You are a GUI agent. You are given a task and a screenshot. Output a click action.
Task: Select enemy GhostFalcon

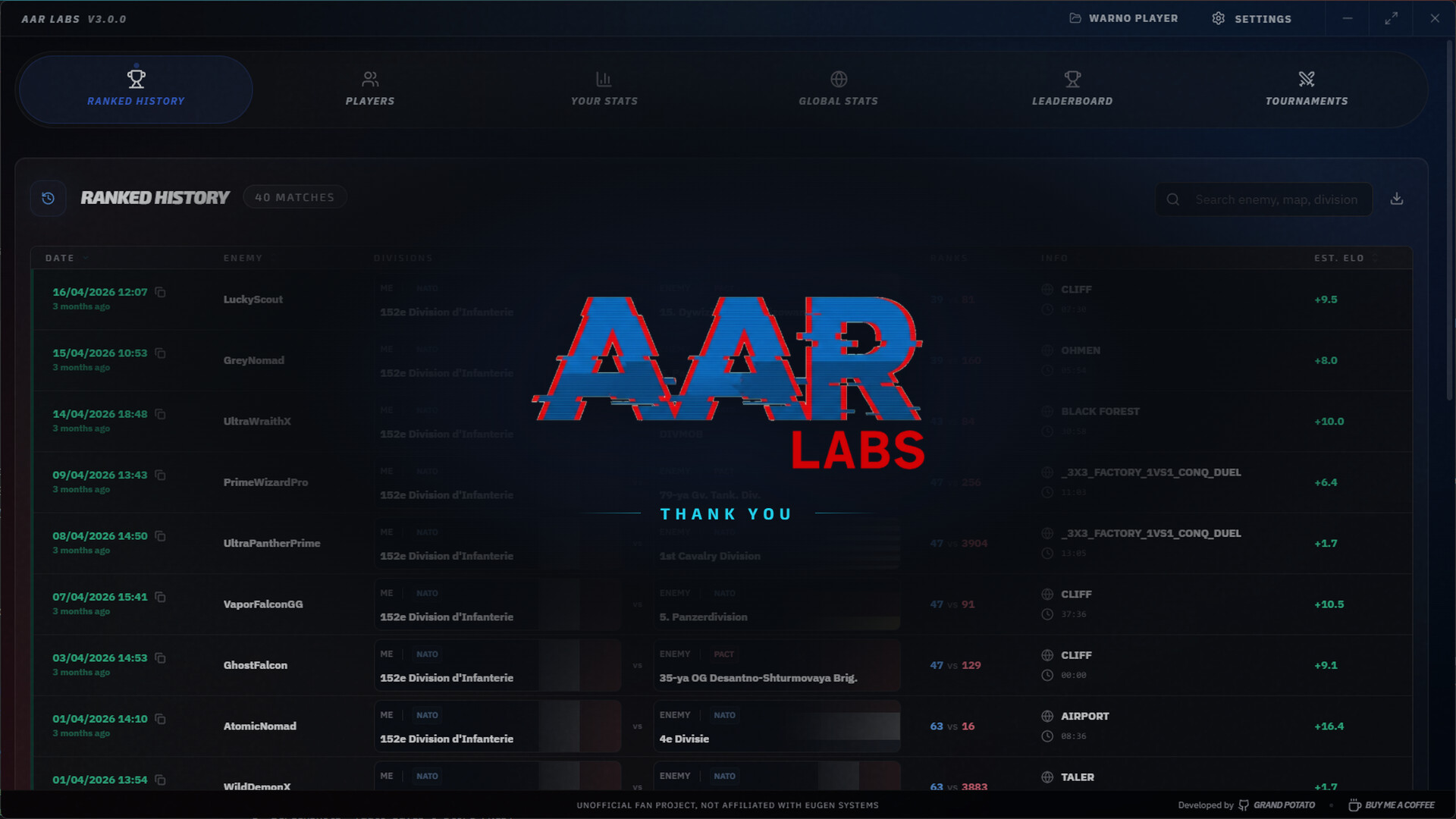click(x=255, y=665)
